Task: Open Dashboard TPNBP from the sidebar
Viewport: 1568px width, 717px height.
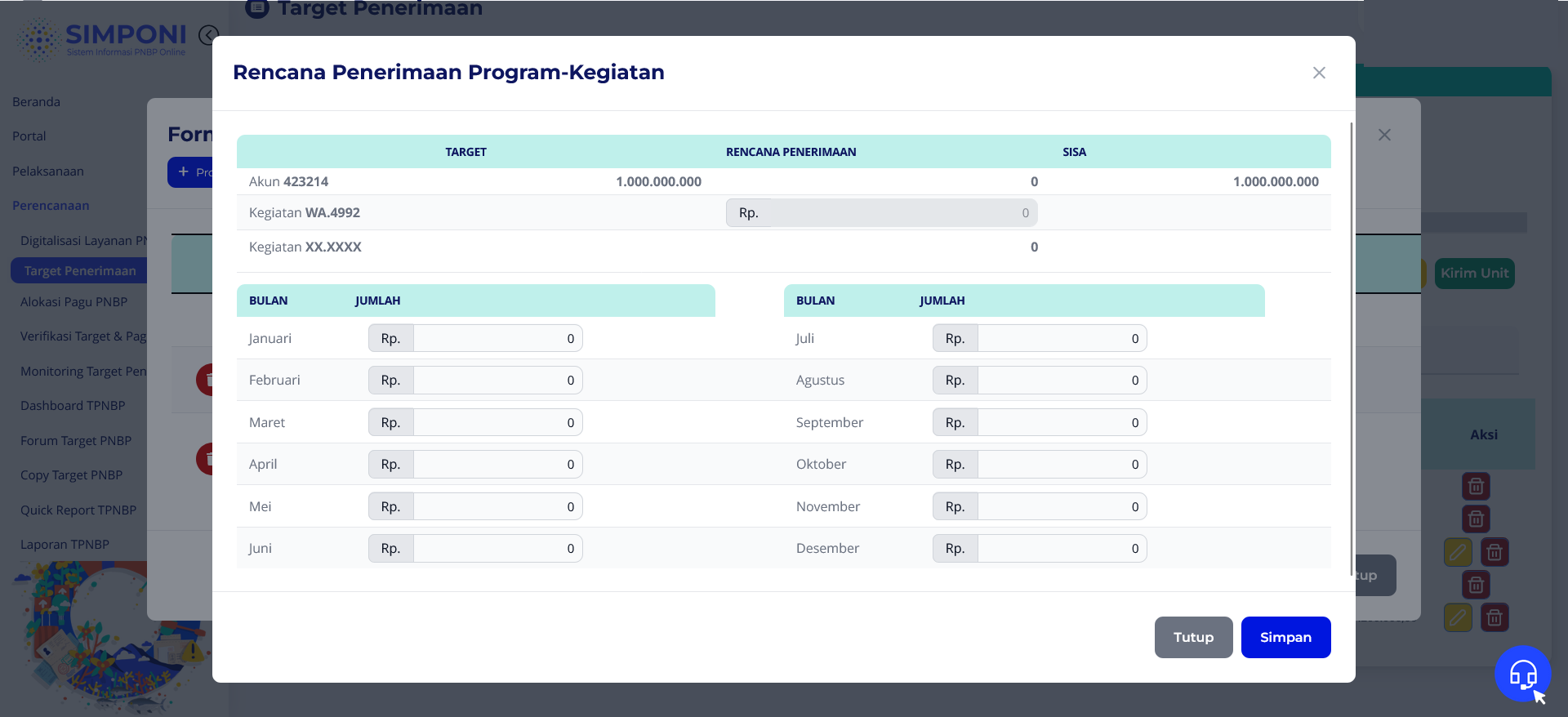Action: click(73, 406)
